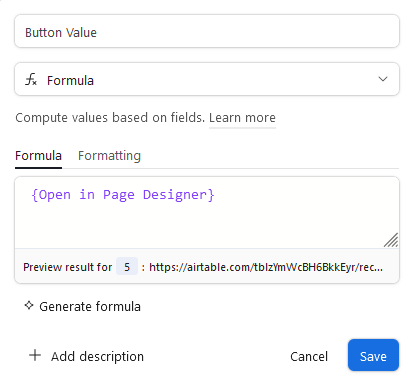Image resolution: width=409 pixels, height=378 pixels.
Task: Click the preview record number 5
Action: 127,267
